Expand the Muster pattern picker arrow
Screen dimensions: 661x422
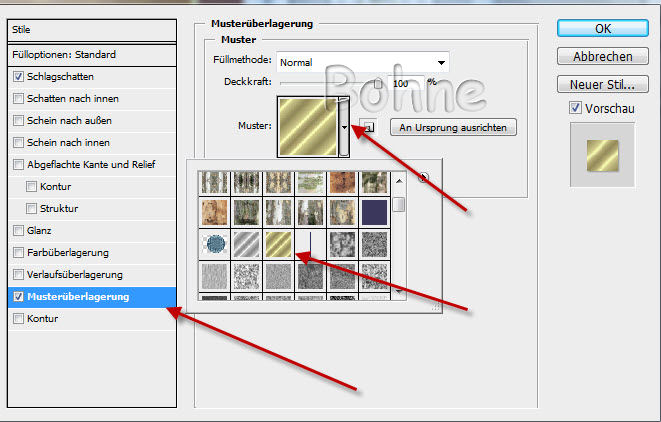344,127
